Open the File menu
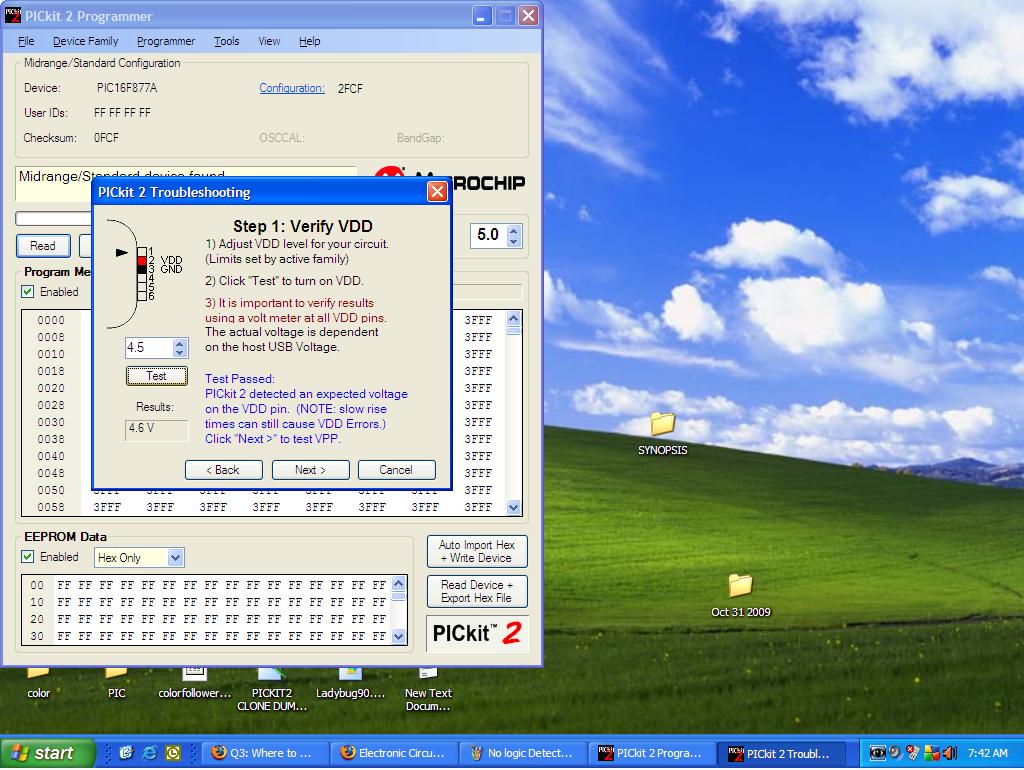This screenshot has width=1024, height=770. (x=26, y=41)
